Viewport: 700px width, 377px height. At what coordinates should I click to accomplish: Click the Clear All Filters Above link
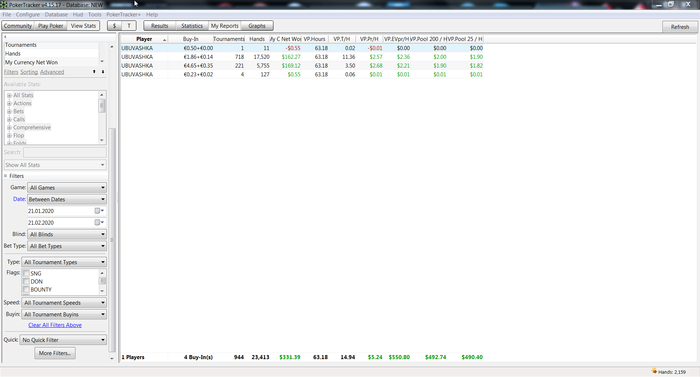click(x=55, y=325)
